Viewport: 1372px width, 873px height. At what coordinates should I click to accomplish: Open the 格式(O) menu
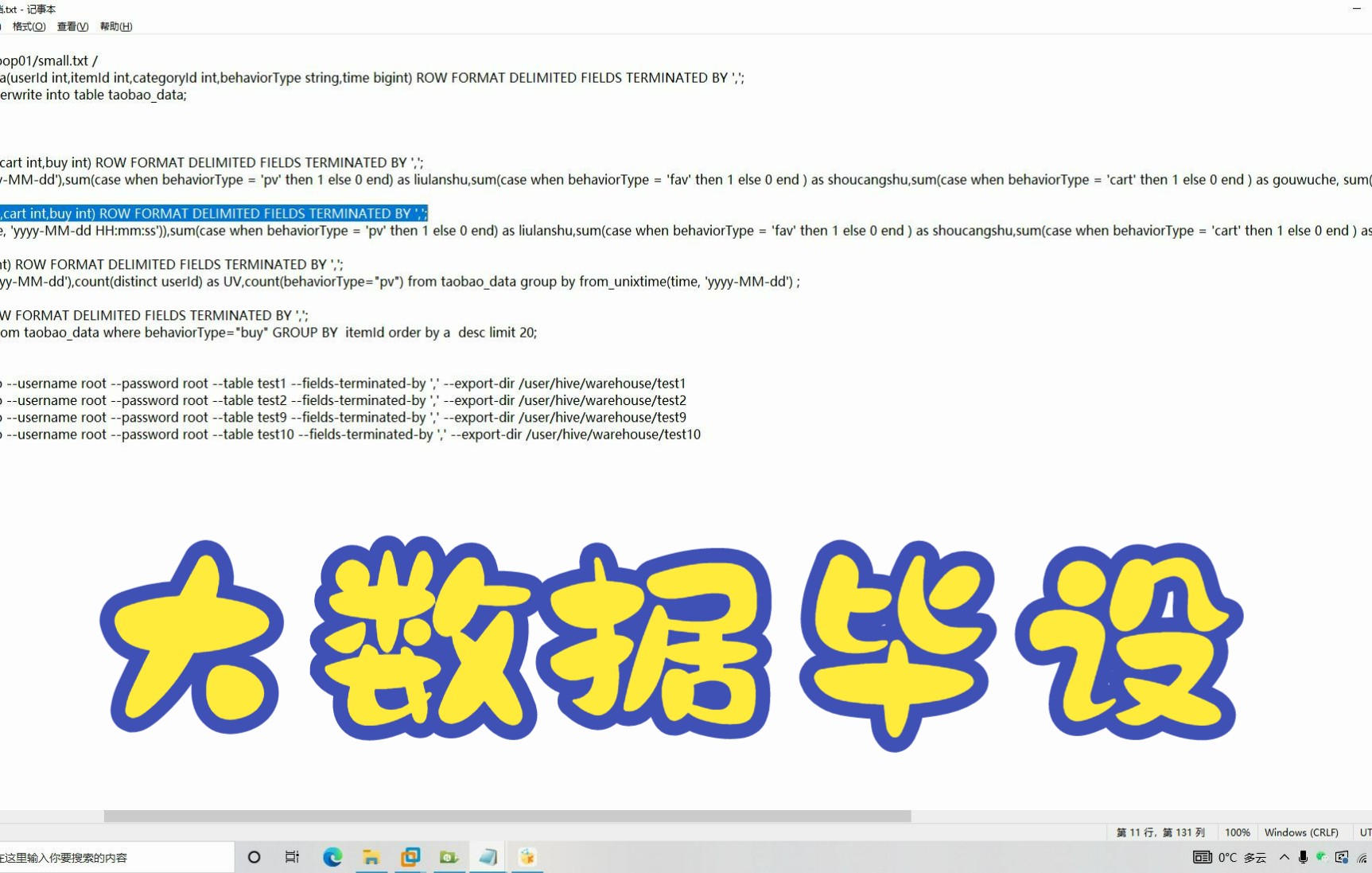click(28, 26)
